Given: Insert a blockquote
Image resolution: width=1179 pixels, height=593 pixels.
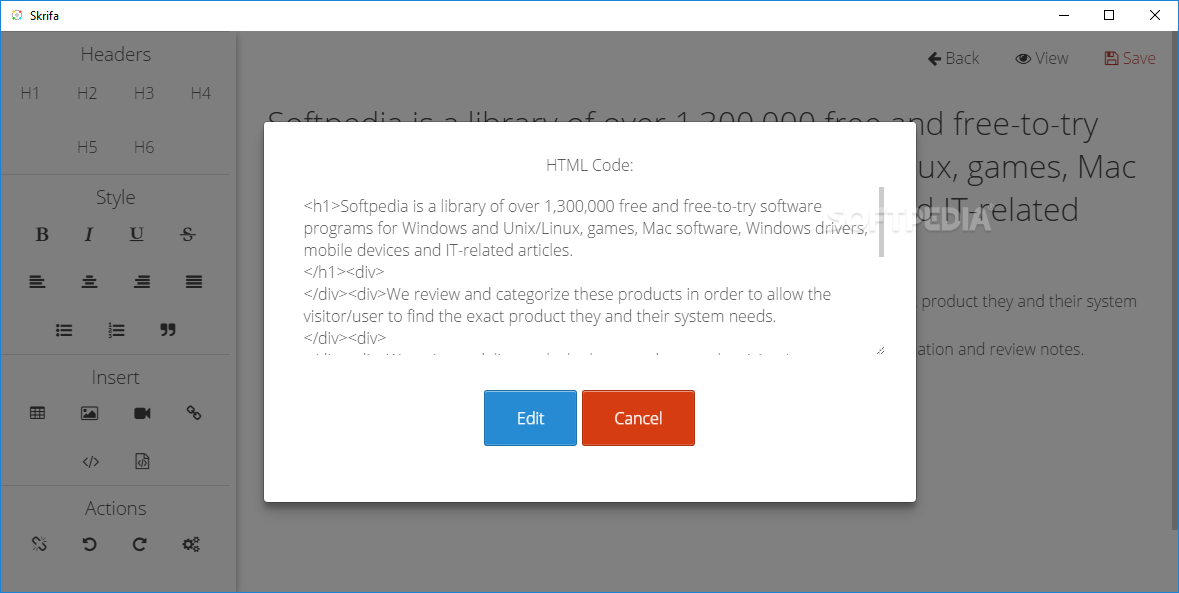Looking at the screenshot, I should tap(168, 330).
